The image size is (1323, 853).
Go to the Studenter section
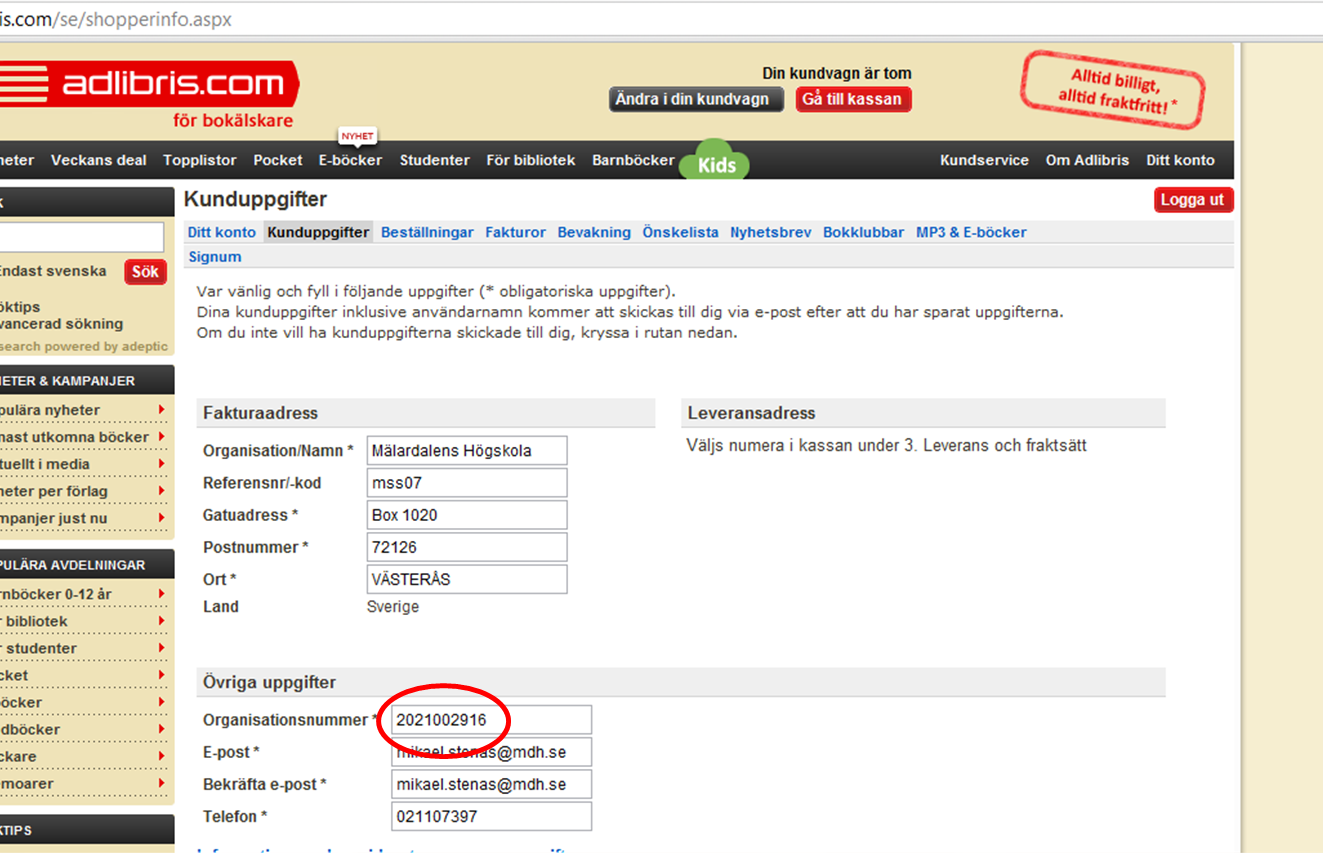point(435,160)
